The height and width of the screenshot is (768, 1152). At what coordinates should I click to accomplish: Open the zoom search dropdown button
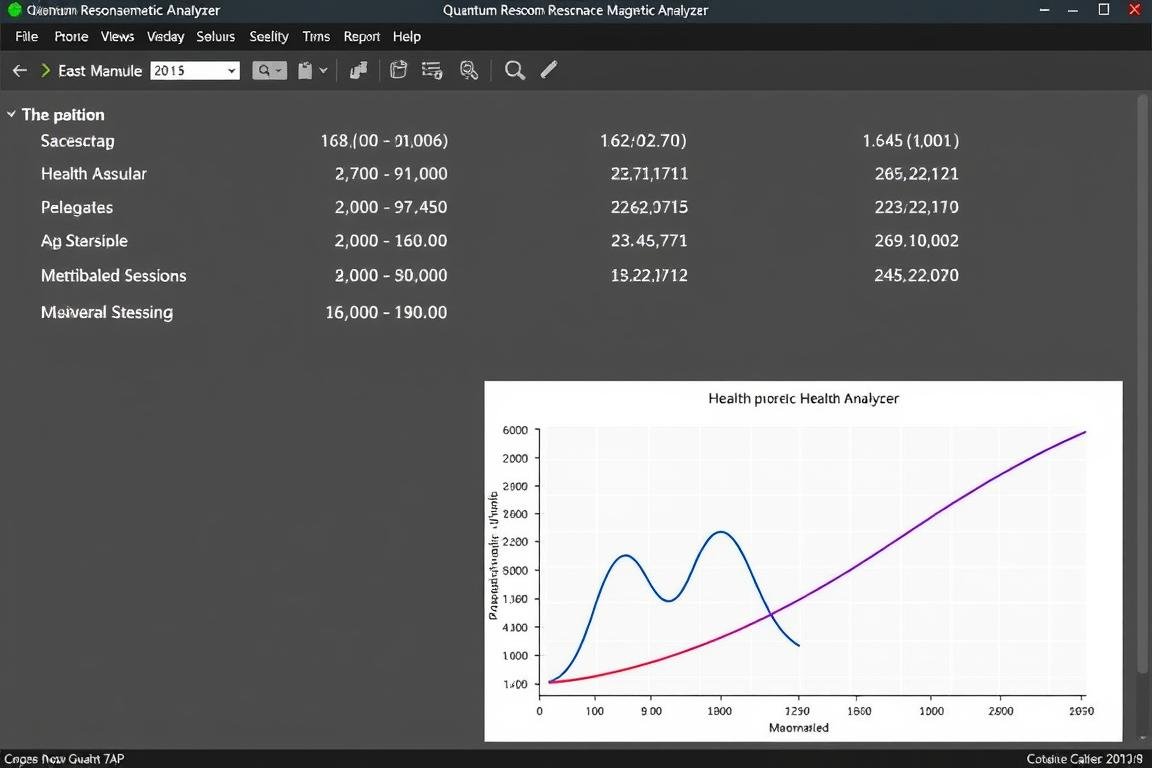(269, 70)
